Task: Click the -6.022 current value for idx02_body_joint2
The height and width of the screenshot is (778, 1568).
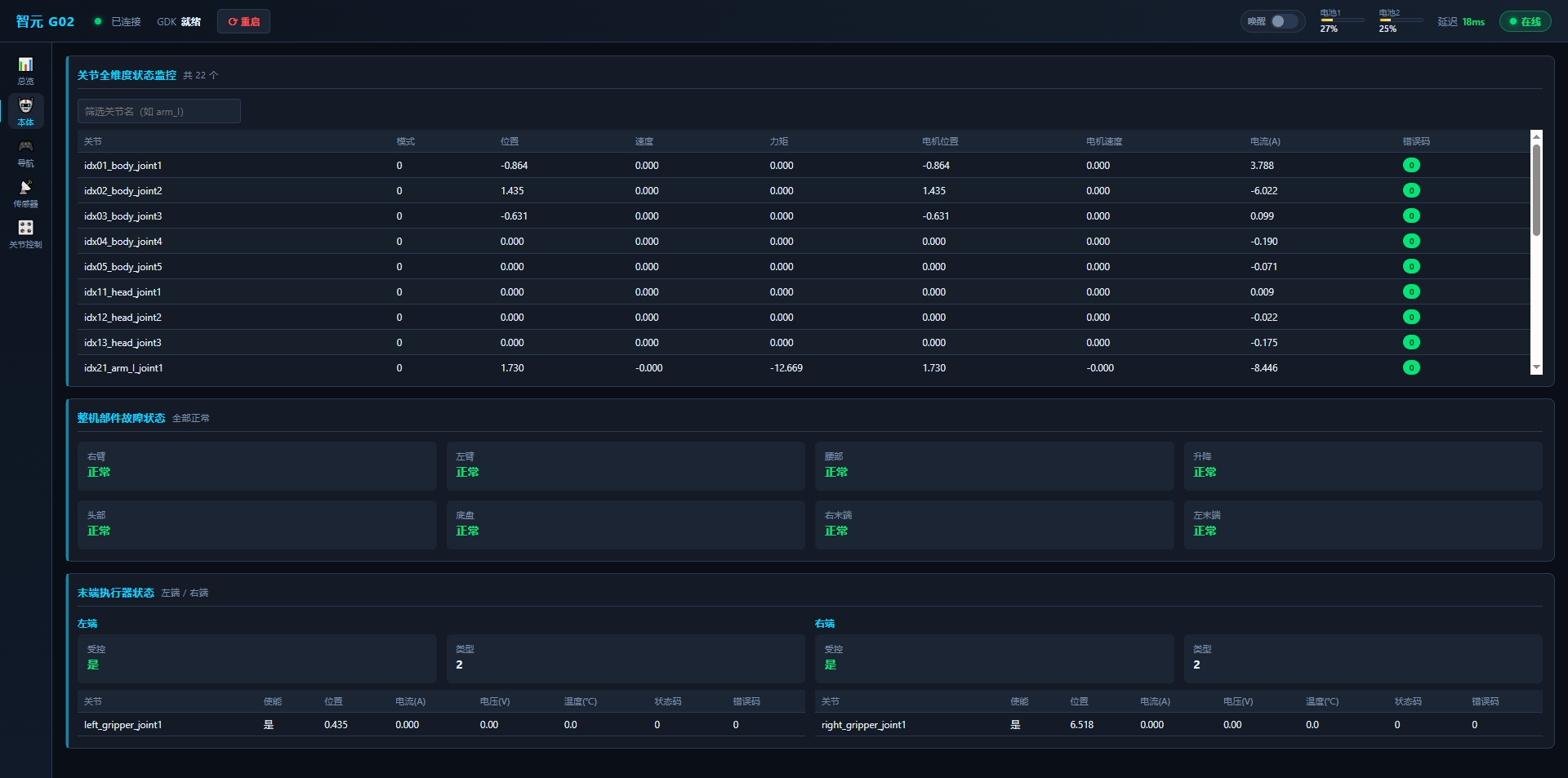Action: 1263,190
